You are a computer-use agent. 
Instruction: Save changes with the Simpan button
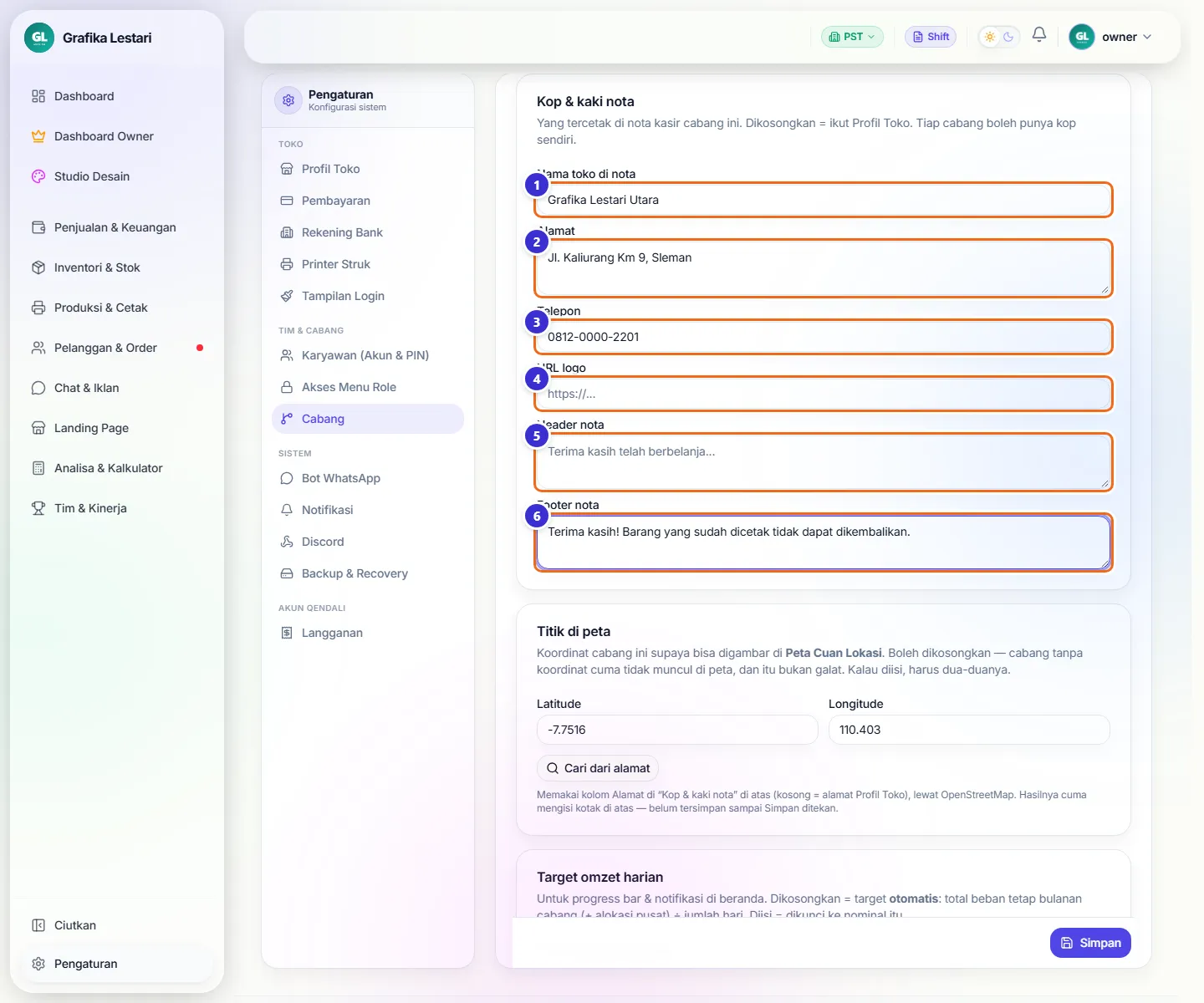pyautogui.click(x=1090, y=943)
